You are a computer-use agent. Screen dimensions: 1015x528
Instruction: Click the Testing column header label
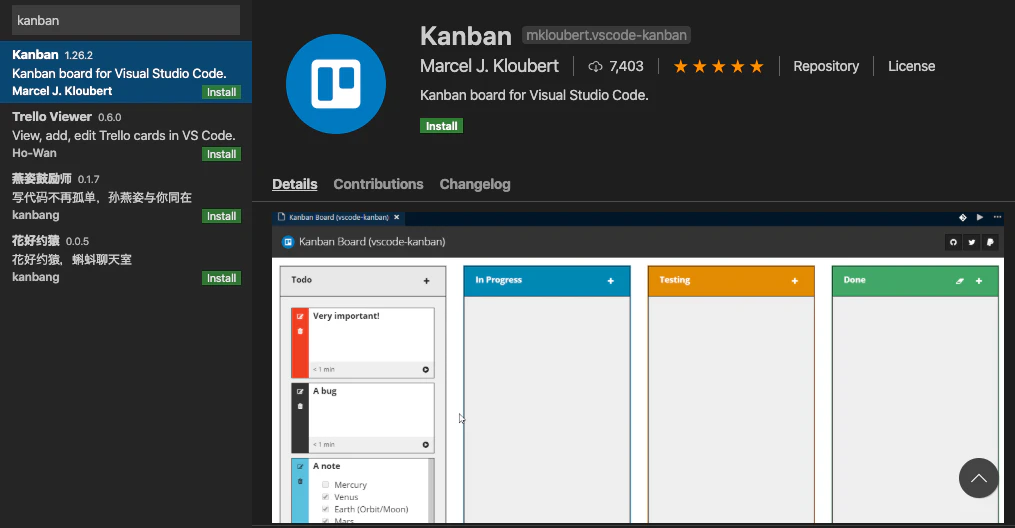point(675,280)
